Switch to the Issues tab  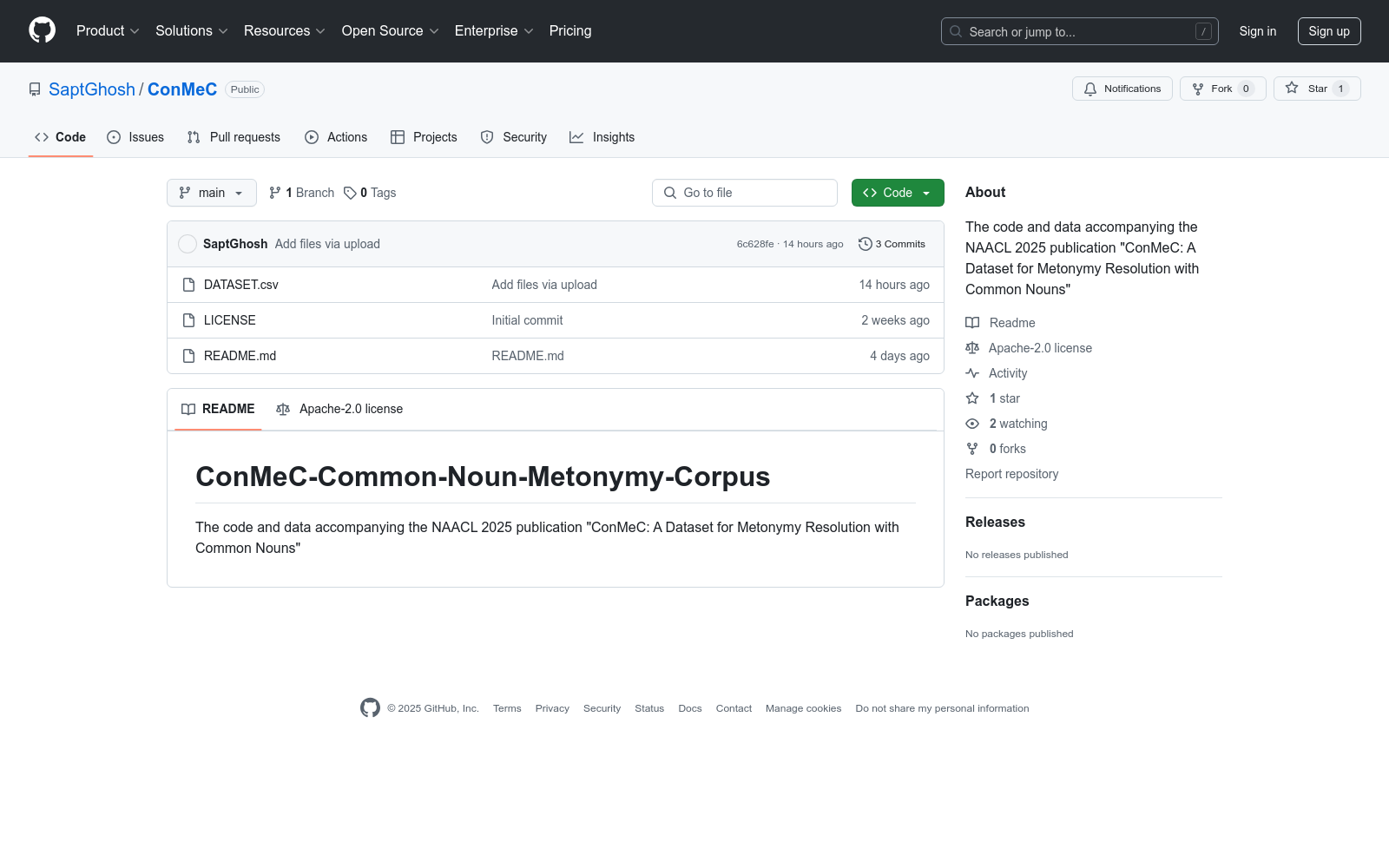pyautogui.click(x=135, y=137)
